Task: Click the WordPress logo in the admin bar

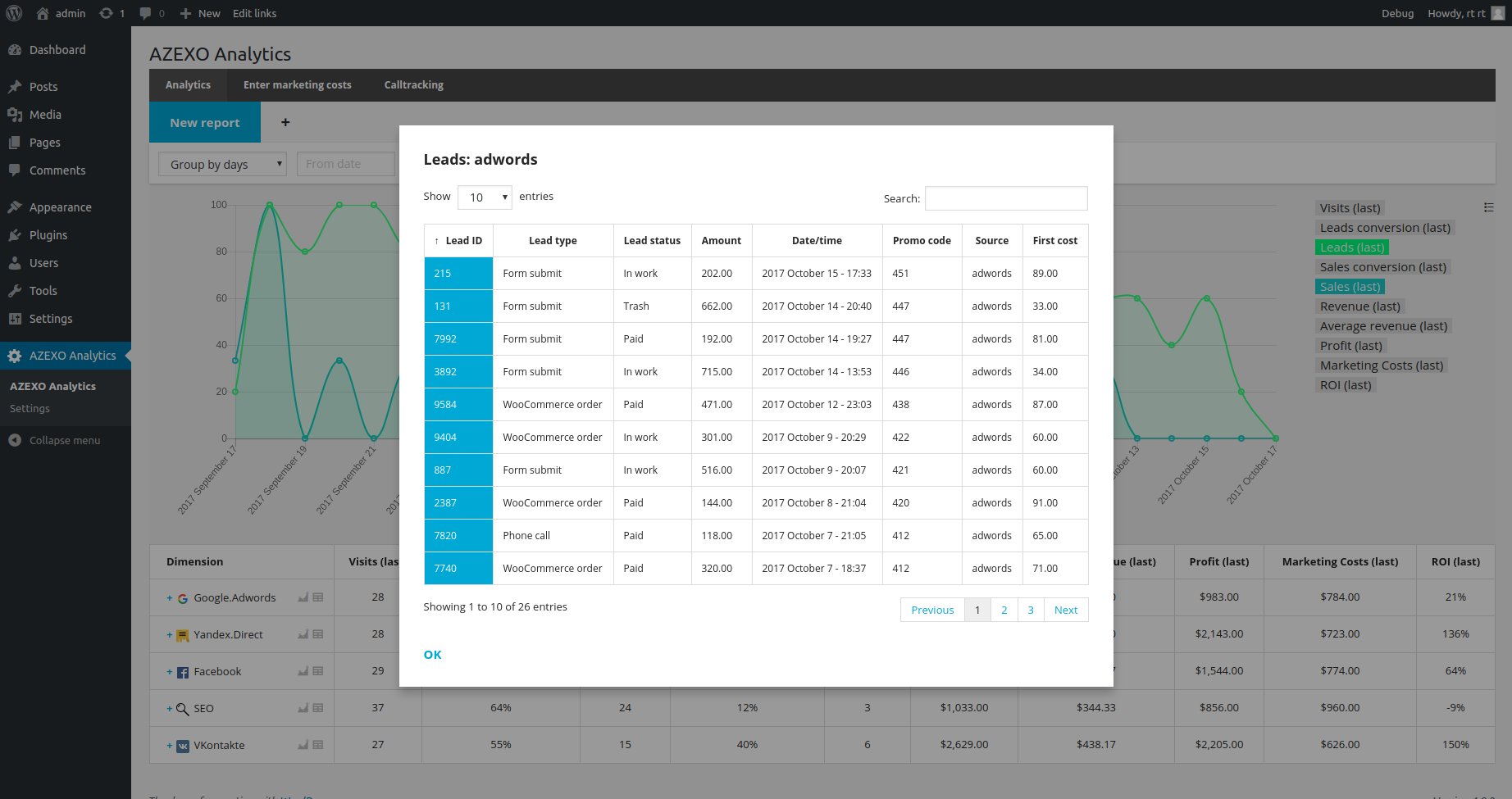Action: click(x=14, y=13)
